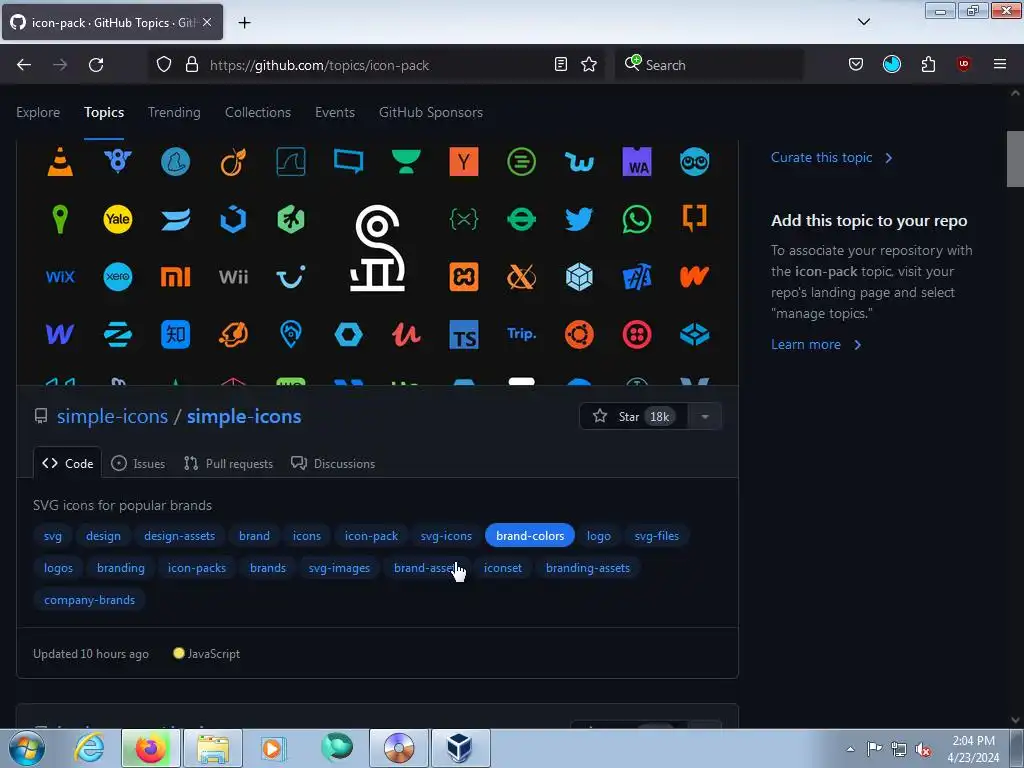Viewport: 1024px width, 768px height.
Task: Open a new tab with plus button
Action: pos(244,23)
